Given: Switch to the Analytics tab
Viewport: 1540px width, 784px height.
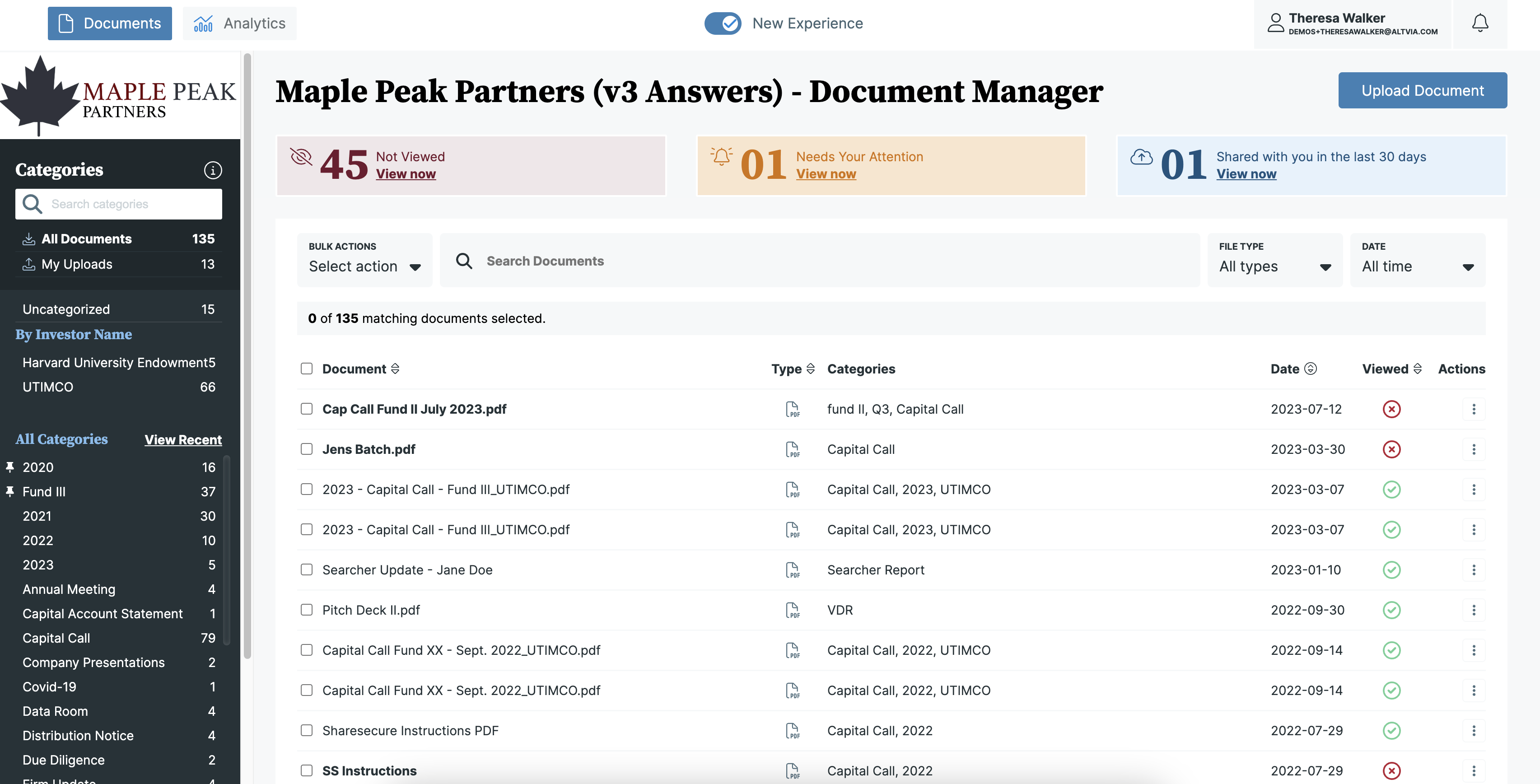Looking at the screenshot, I should 239,23.
